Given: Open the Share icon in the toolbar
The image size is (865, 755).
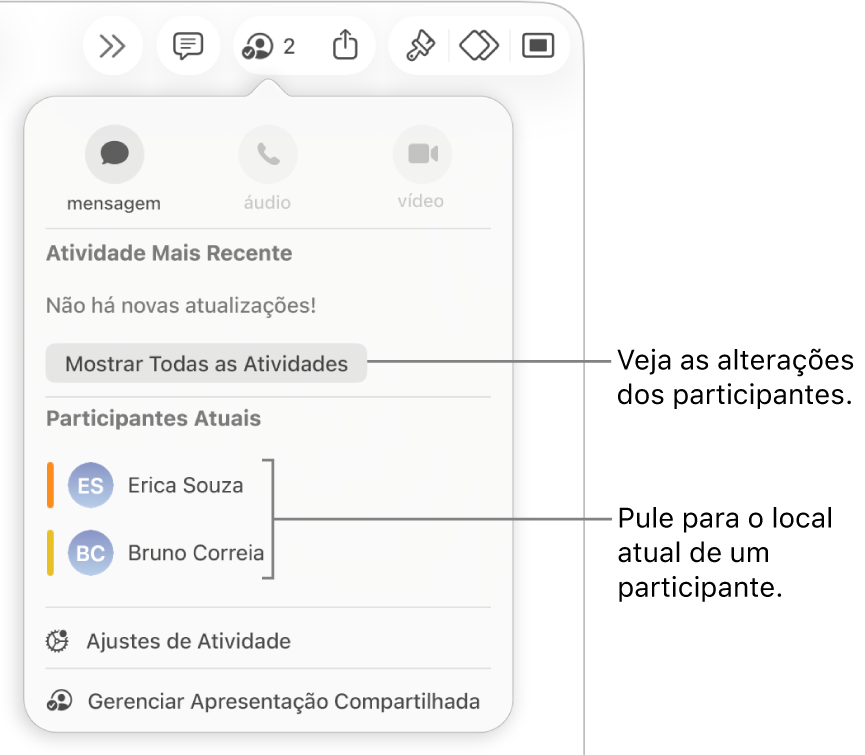Looking at the screenshot, I should point(345,46).
